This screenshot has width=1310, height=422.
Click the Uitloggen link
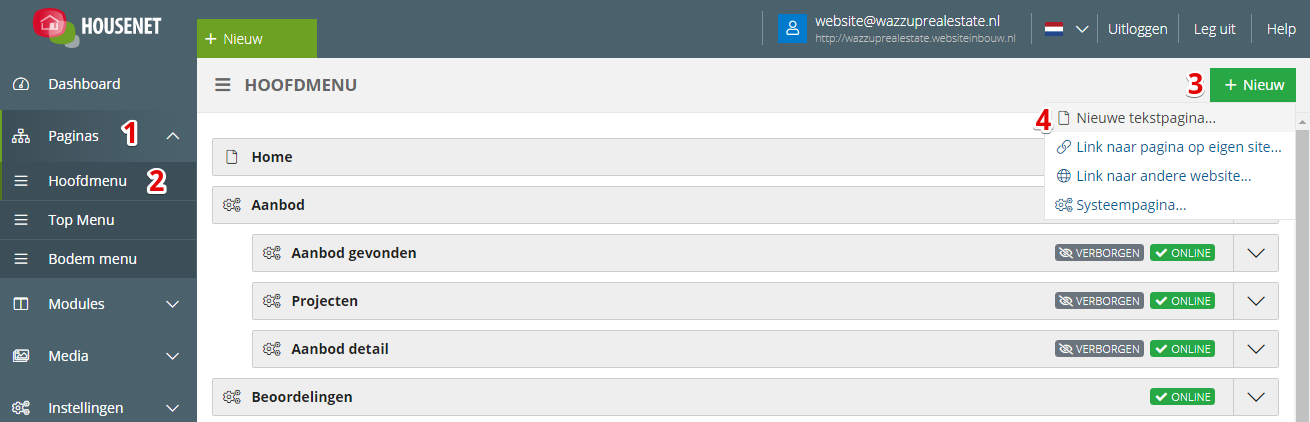tap(1138, 29)
